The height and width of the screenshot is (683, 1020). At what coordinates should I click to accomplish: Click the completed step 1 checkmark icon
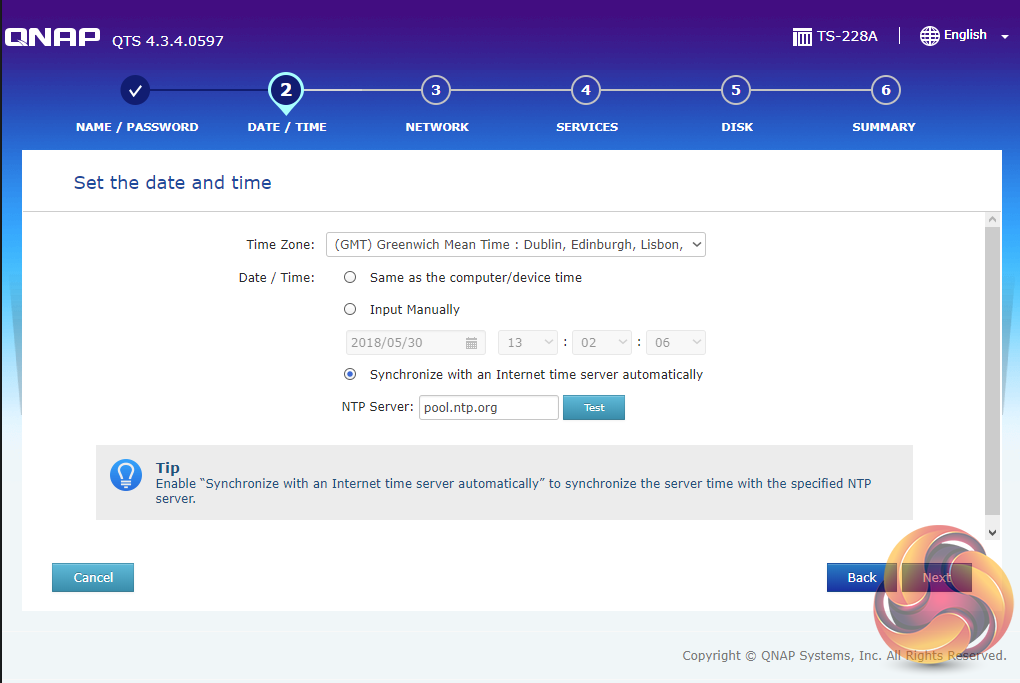coord(136,90)
